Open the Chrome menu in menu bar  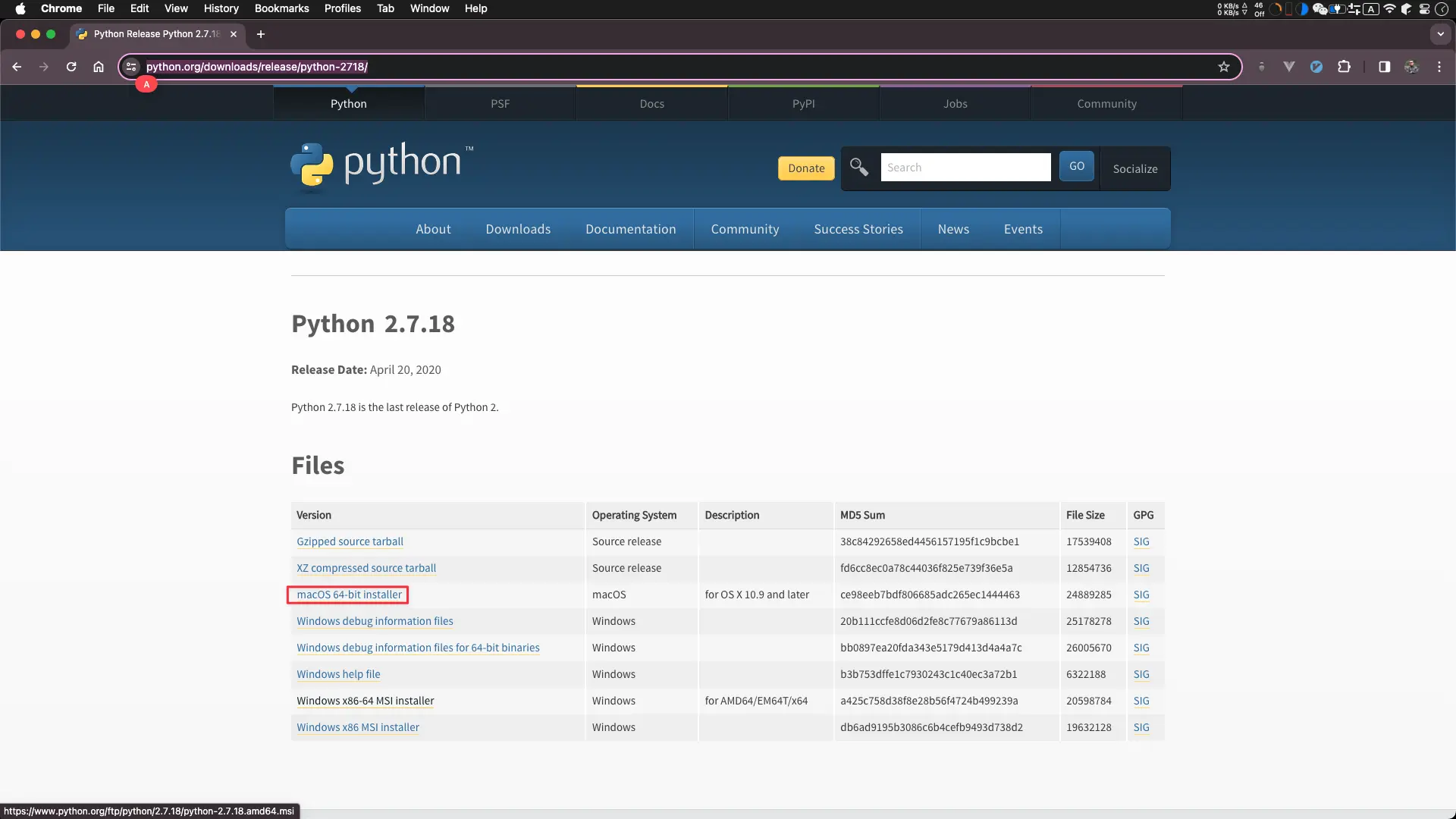[61, 8]
